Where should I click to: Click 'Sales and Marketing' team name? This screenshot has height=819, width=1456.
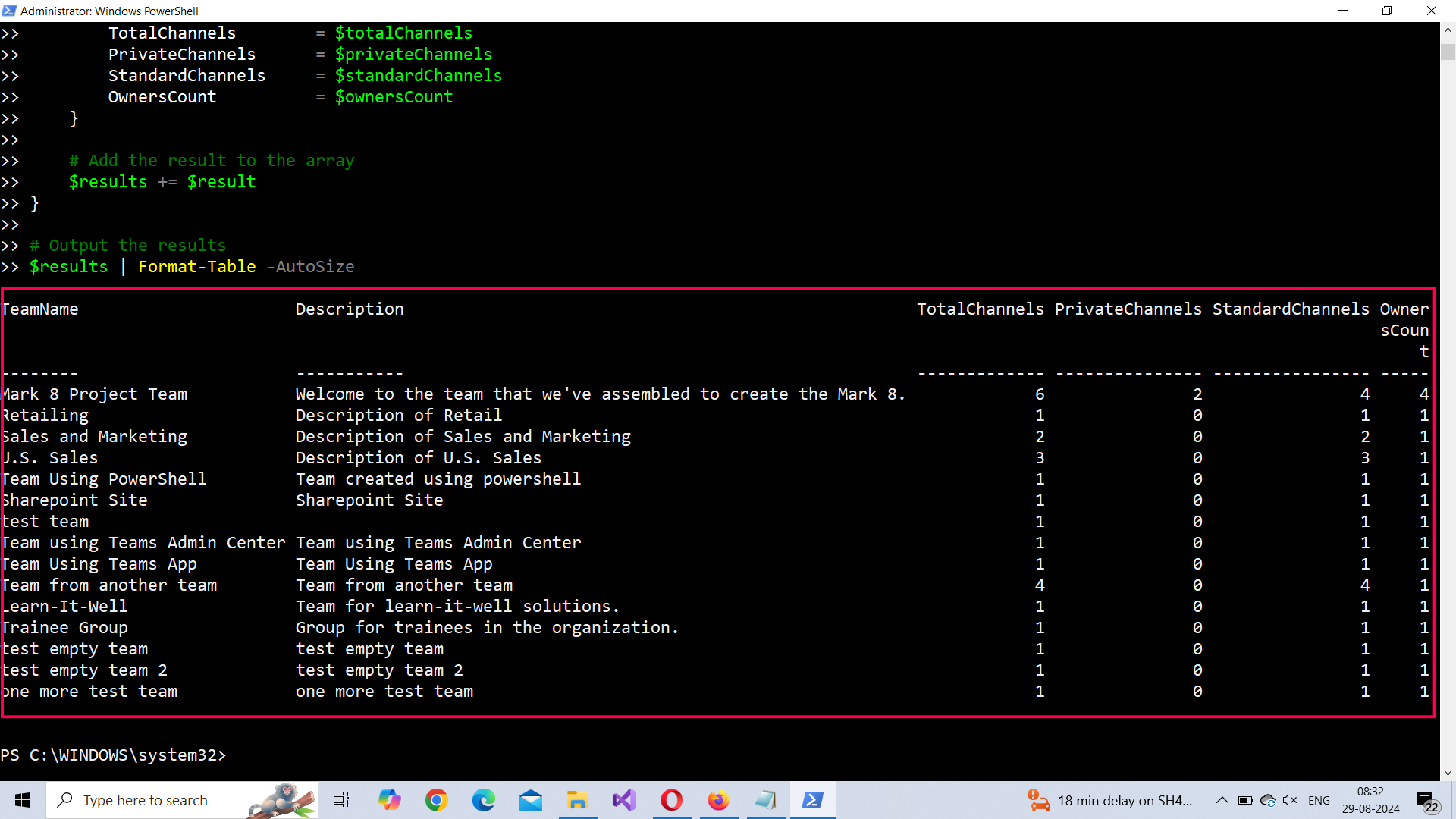[94, 437]
